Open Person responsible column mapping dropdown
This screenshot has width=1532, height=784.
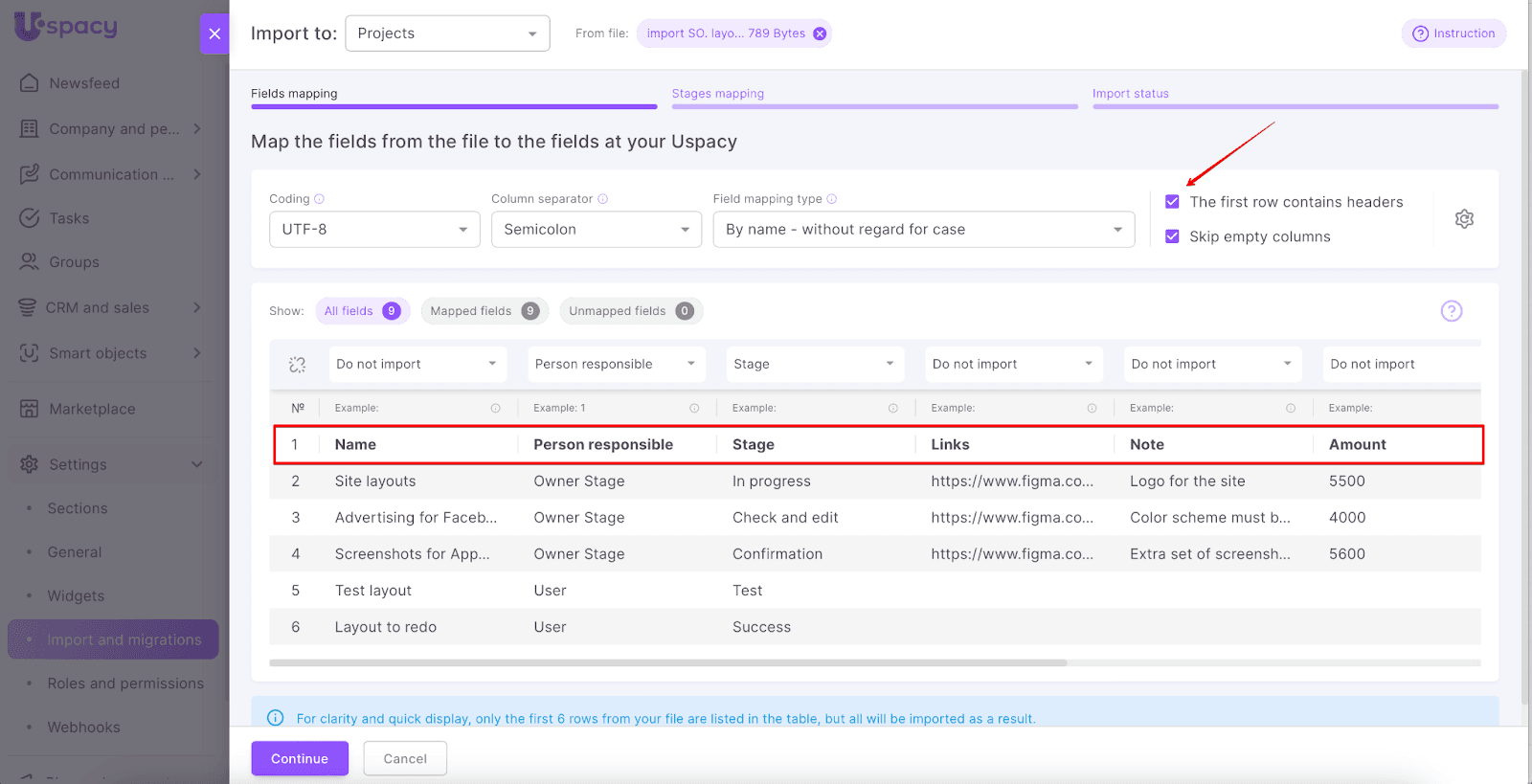click(615, 365)
